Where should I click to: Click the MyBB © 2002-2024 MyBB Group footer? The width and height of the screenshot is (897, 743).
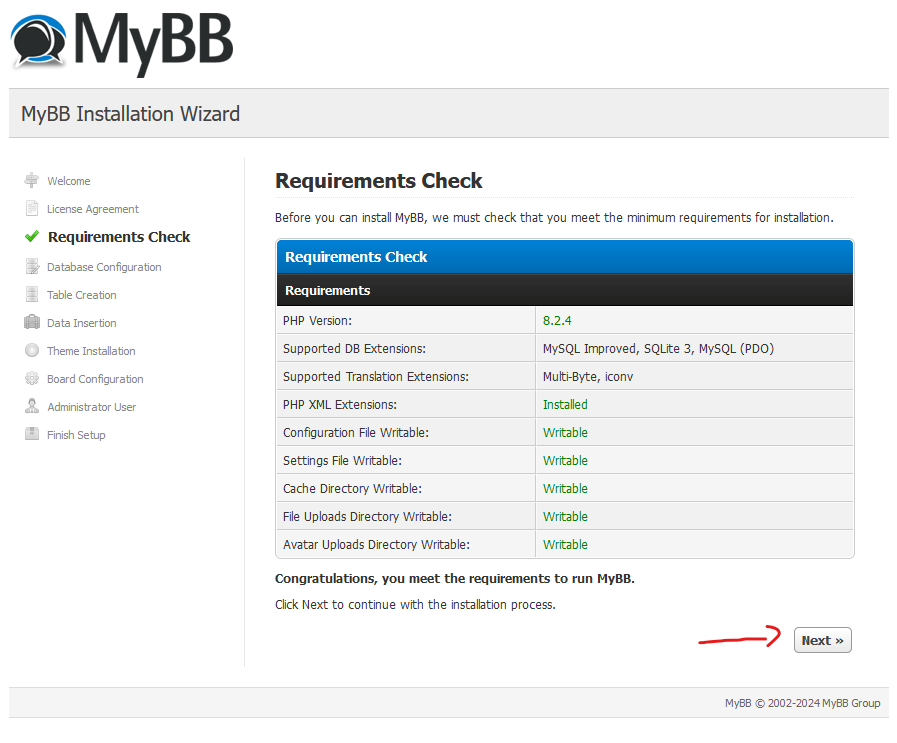pos(803,703)
